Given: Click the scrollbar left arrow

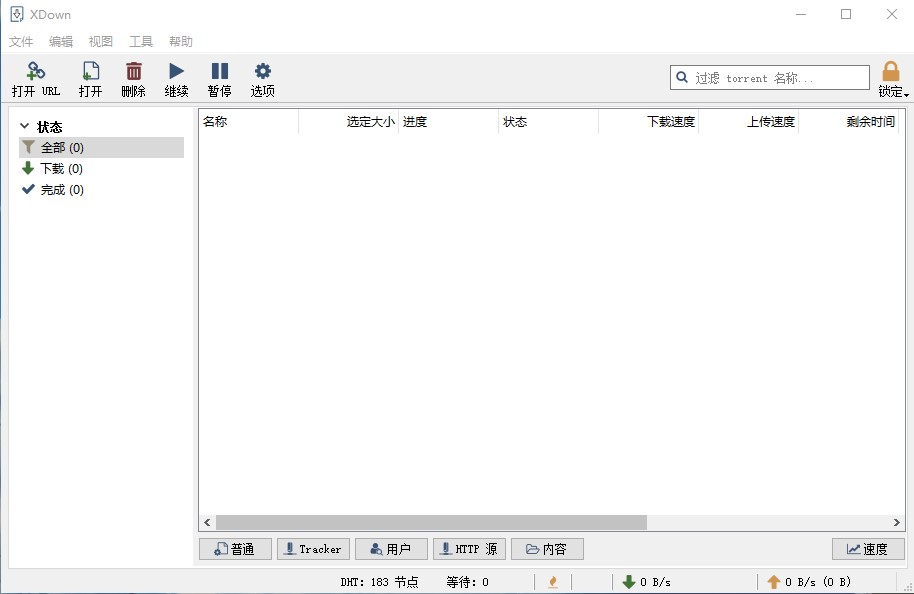Looking at the screenshot, I should point(207,522).
